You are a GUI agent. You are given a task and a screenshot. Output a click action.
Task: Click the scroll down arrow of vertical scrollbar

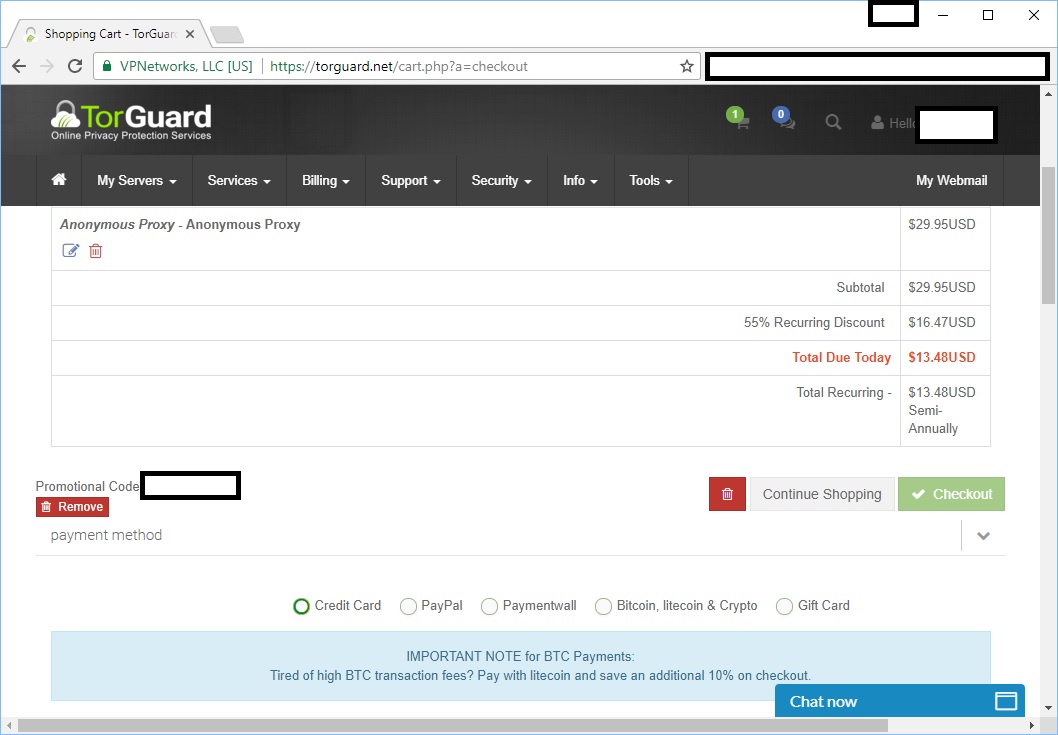pyautogui.click(x=1048, y=709)
